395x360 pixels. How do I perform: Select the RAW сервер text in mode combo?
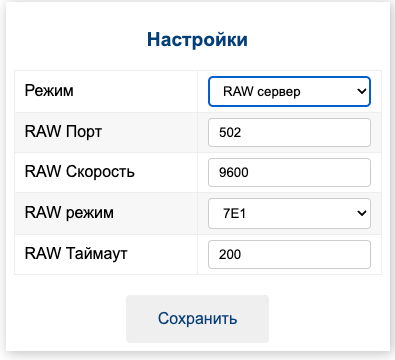[262, 91]
